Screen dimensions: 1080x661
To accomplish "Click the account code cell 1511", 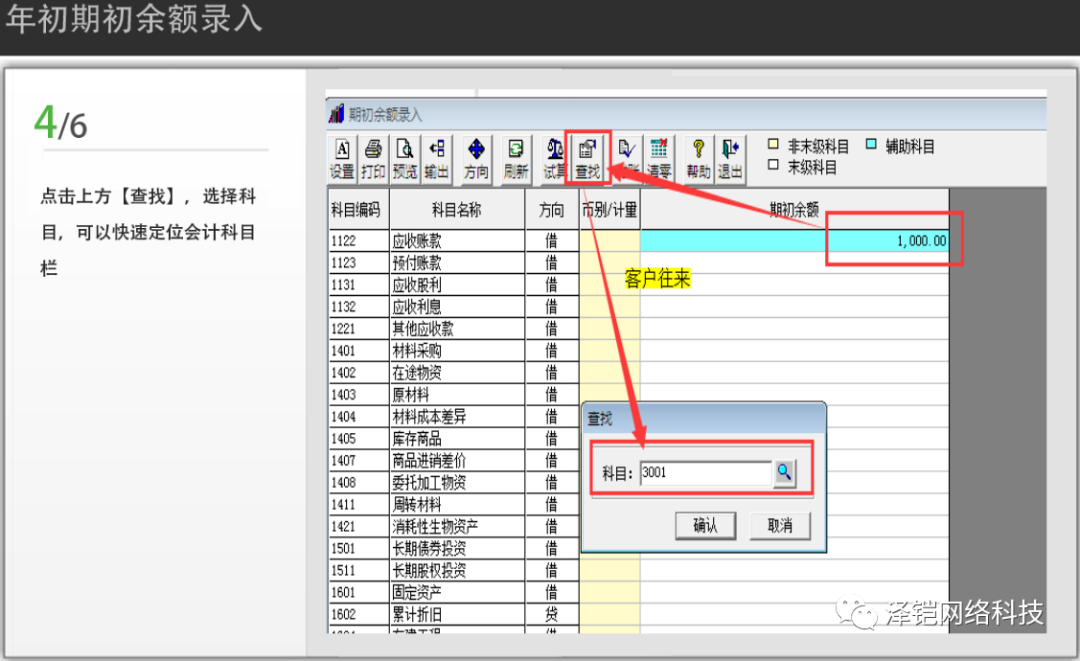I will (x=359, y=571).
